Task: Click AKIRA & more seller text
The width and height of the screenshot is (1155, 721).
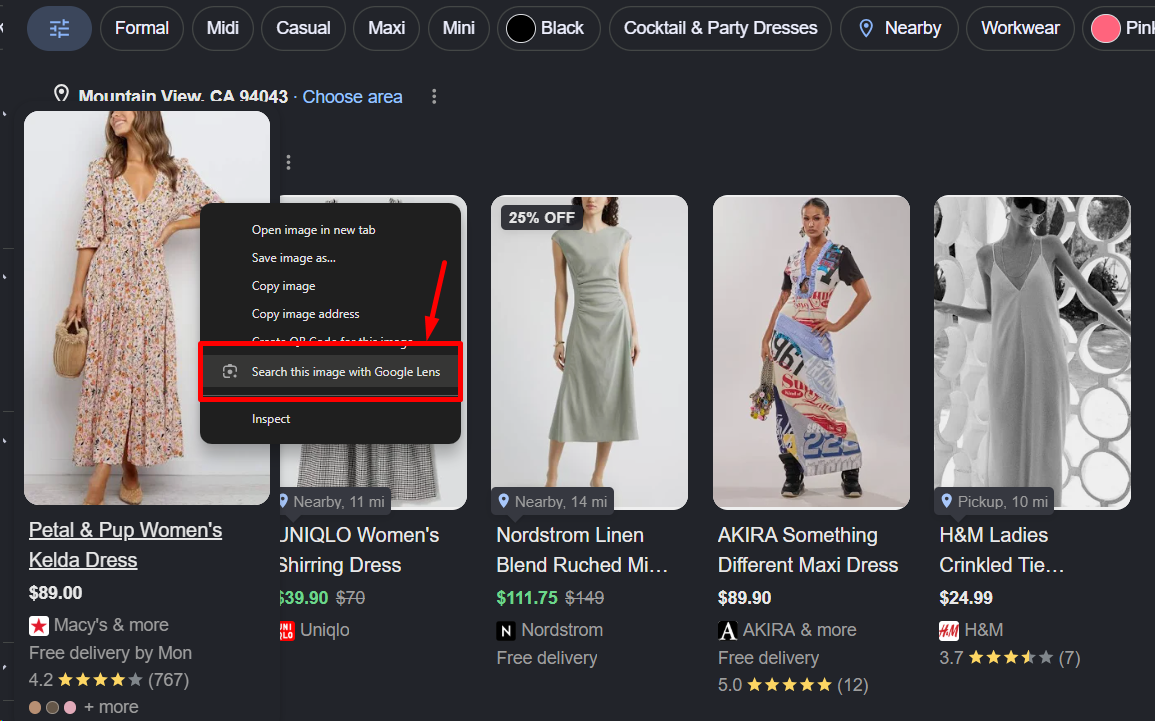Action: pos(799,630)
